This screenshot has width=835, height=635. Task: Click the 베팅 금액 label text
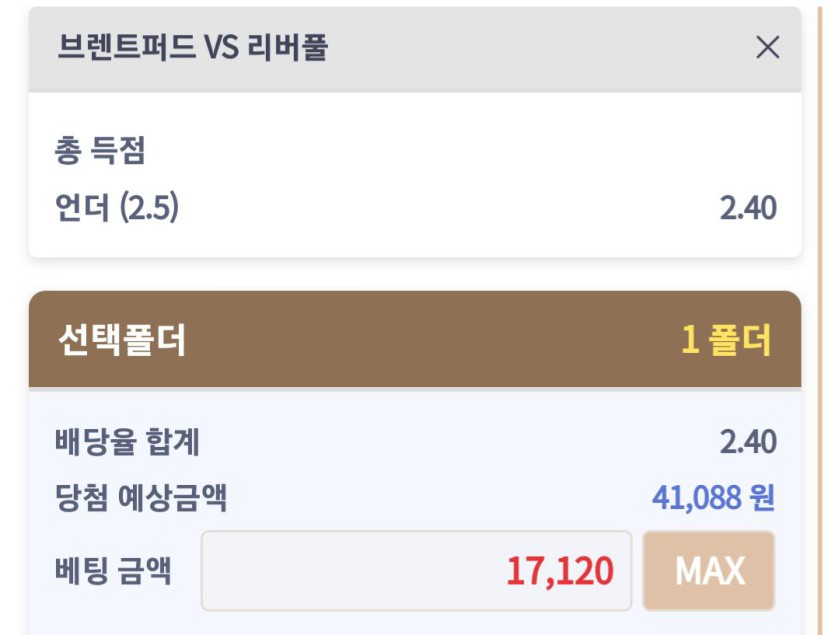point(113,571)
